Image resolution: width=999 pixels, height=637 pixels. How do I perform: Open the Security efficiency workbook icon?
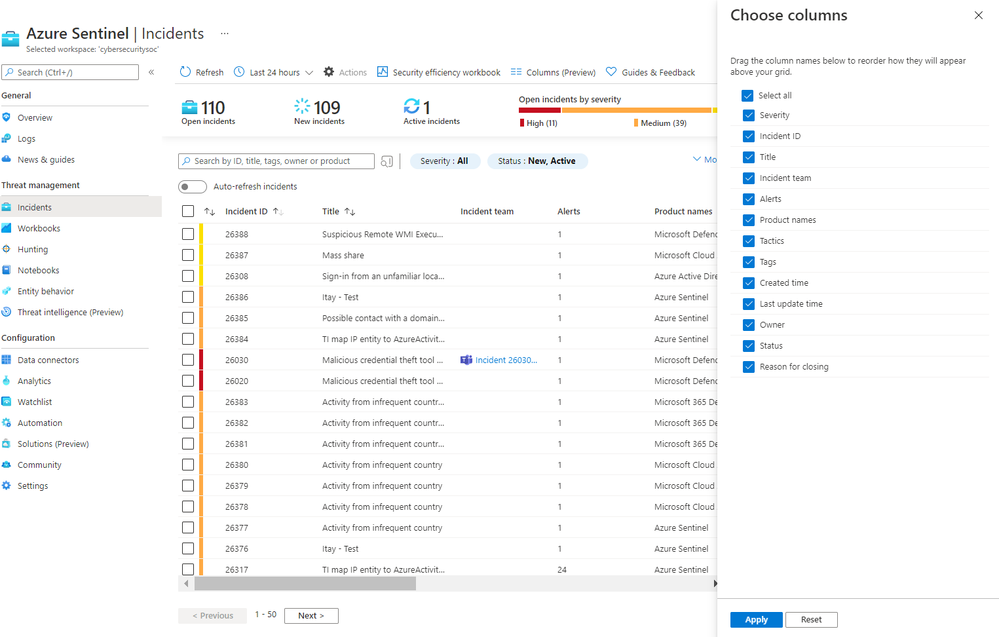click(x=382, y=72)
